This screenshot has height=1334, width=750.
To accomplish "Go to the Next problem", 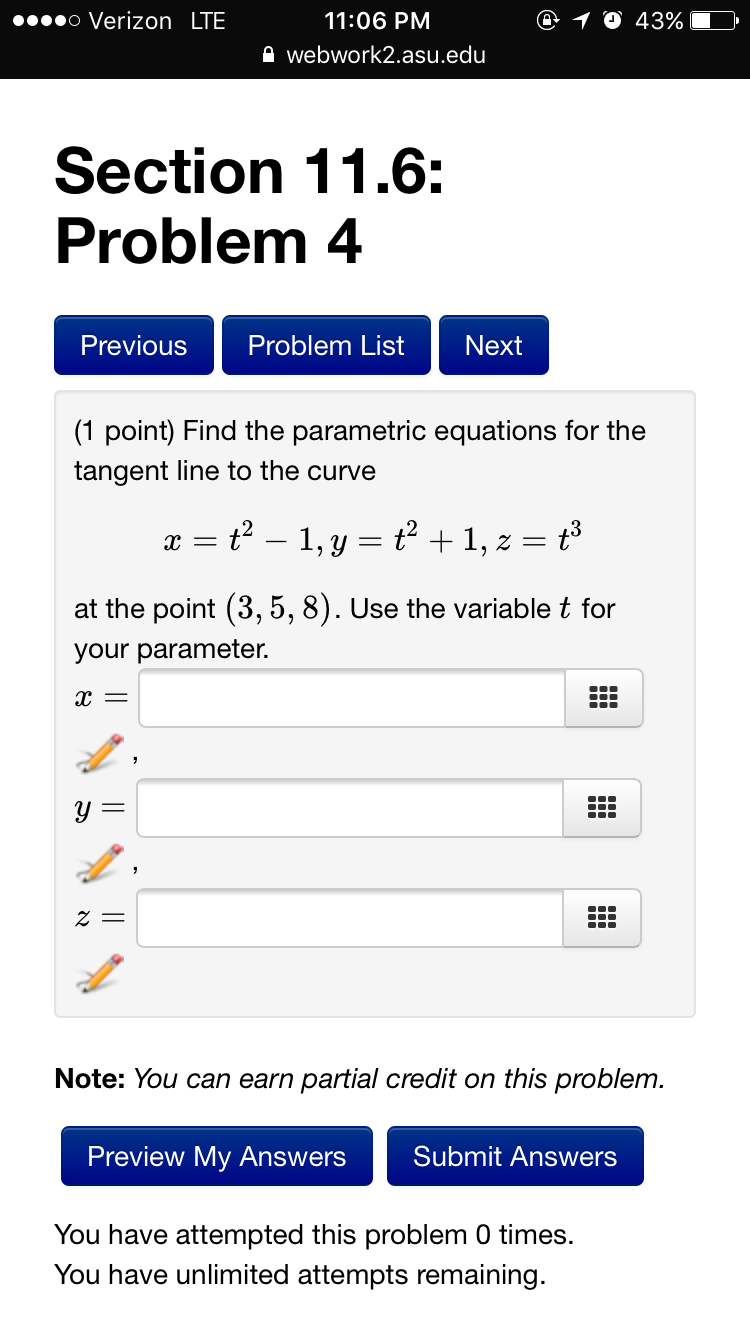I will tap(493, 345).
